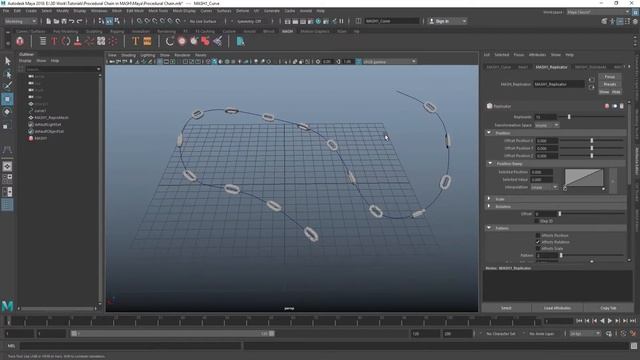Open the Modeling menu set dropdown
640x360 pixels.
click(20, 21)
